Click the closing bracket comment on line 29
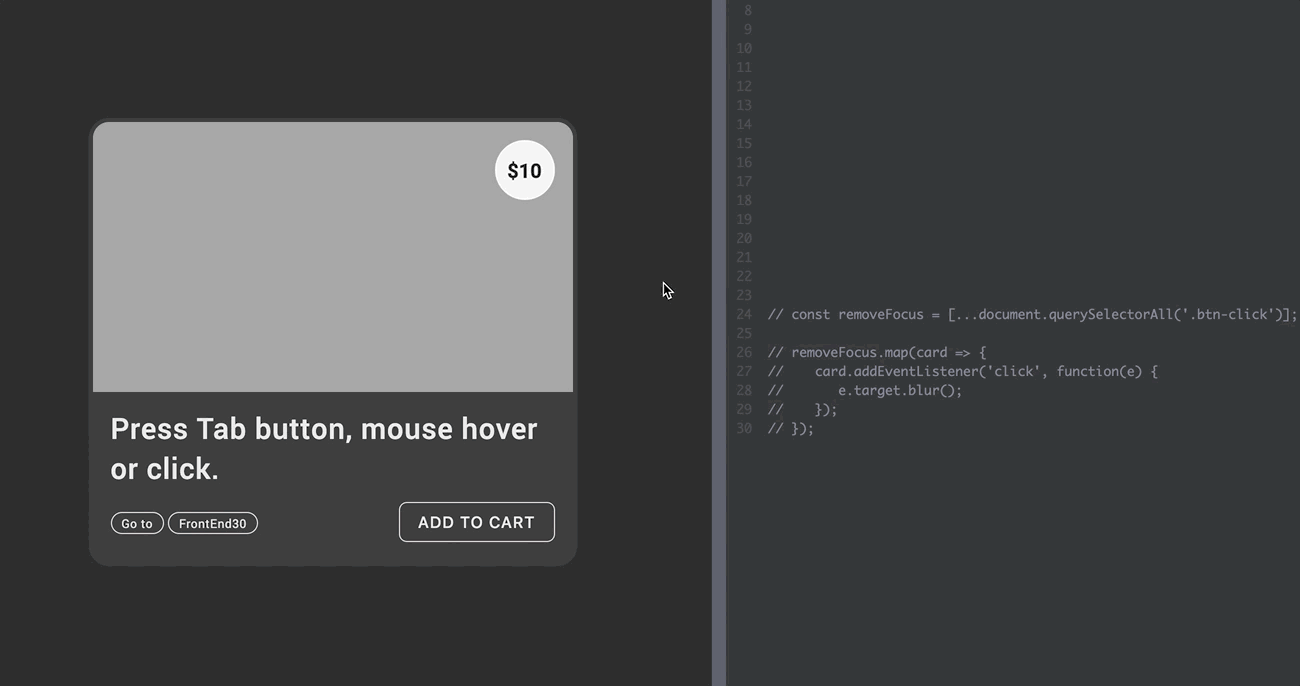Image resolution: width=1300 pixels, height=686 pixels. pyautogui.click(x=825, y=409)
